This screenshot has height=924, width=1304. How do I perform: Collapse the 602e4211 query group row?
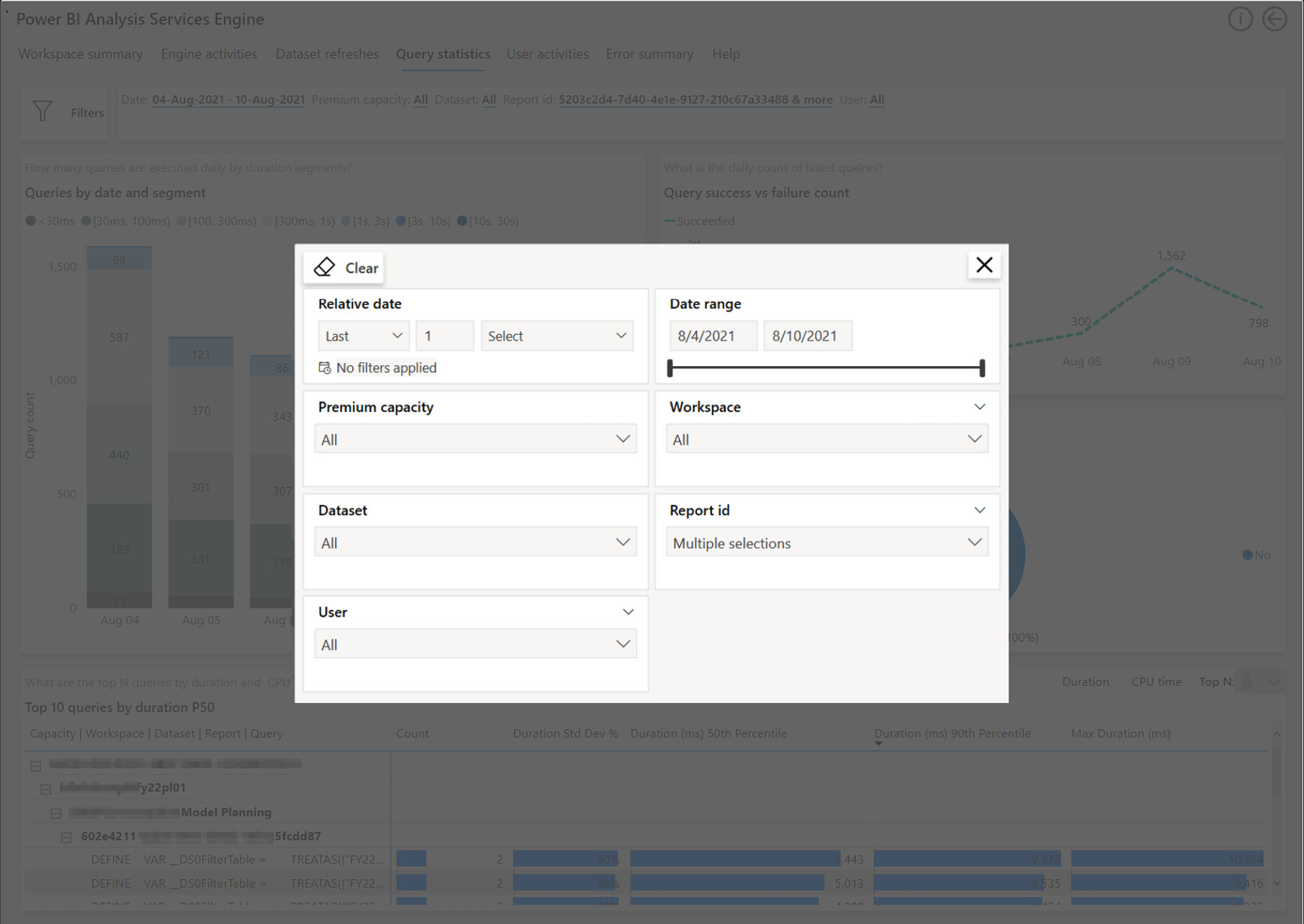tap(65, 836)
